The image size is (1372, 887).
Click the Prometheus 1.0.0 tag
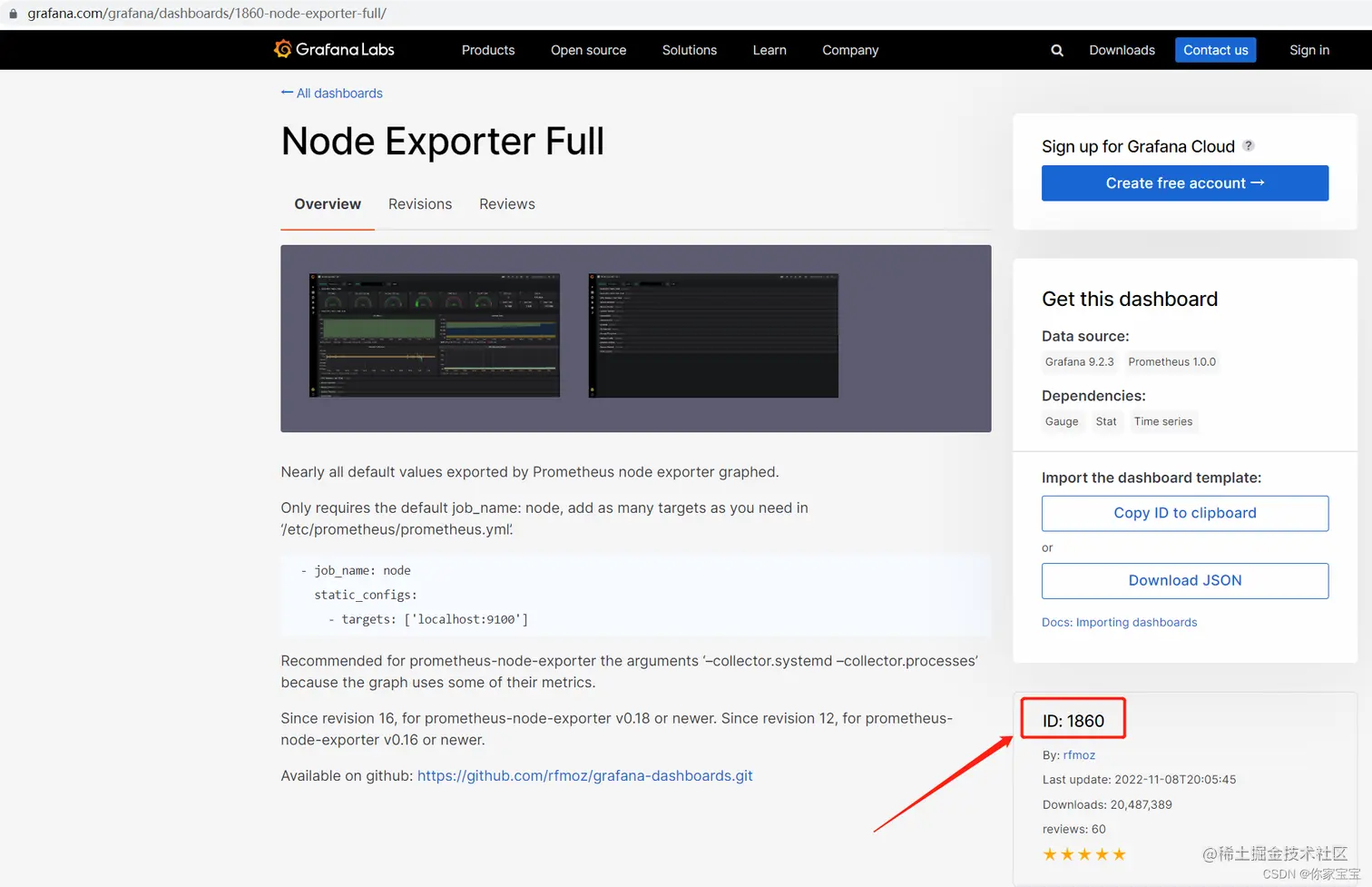pyautogui.click(x=1171, y=361)
